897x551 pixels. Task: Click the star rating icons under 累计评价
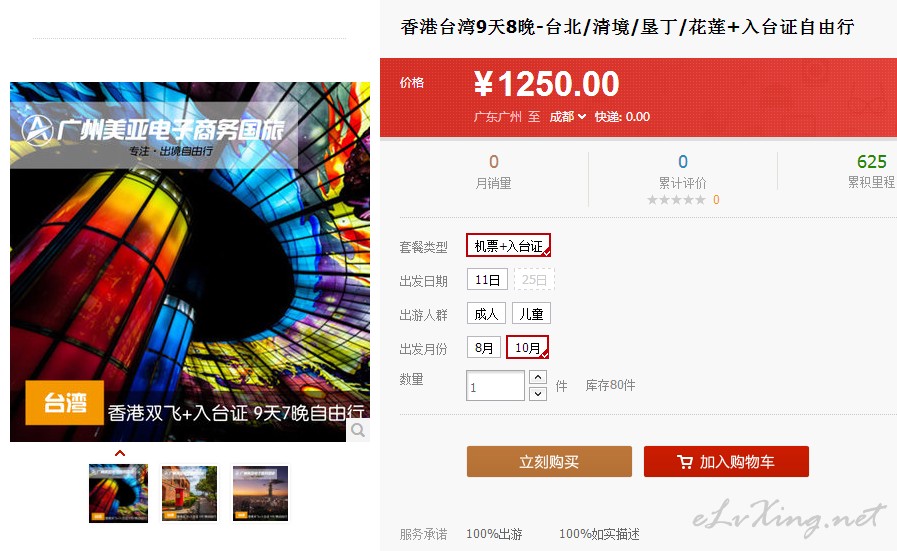[x=676, y=200]
